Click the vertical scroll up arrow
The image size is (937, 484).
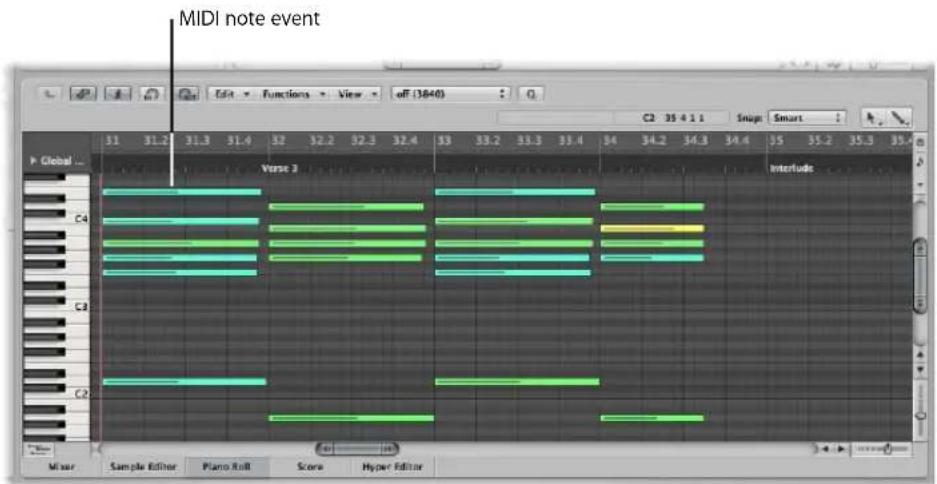[920, 356]
